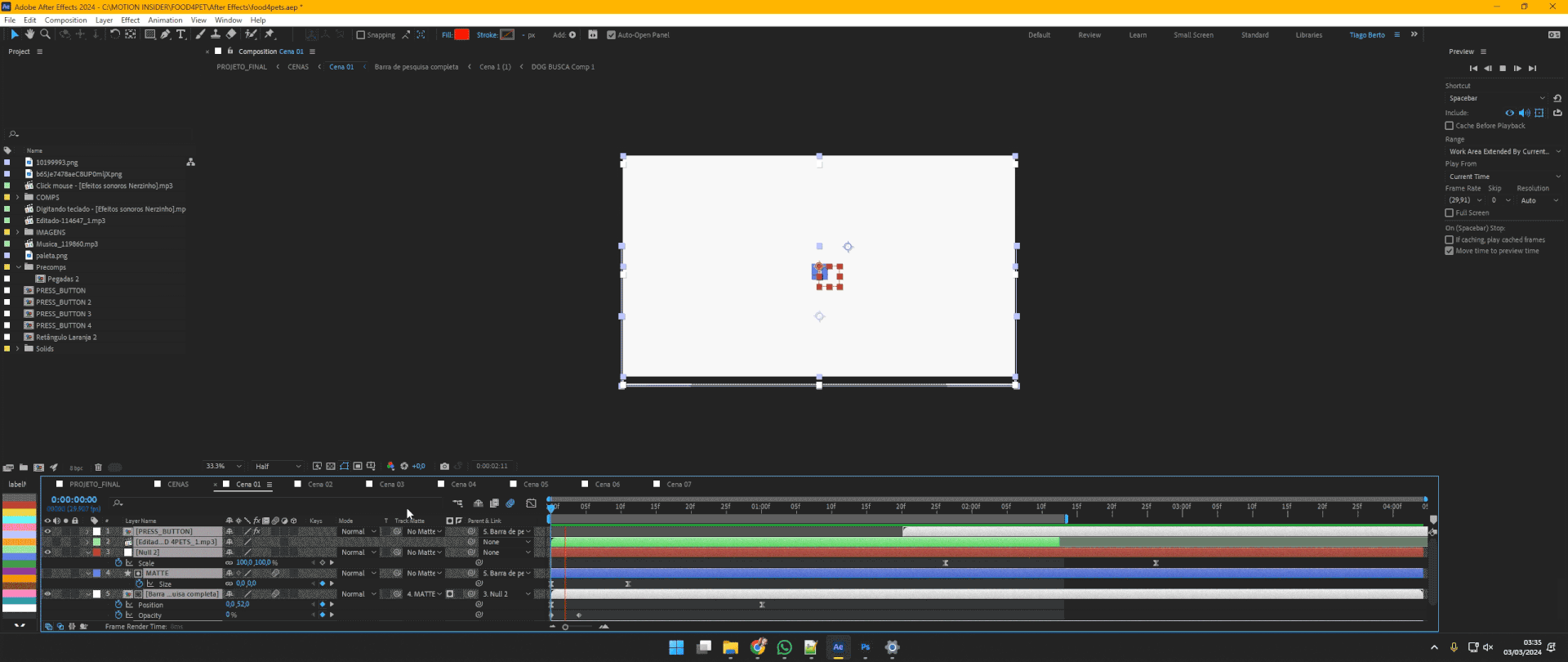The height and width of the screenshot is (662, 1568).
Task: Click the Windows Start button
Action: 676,647
